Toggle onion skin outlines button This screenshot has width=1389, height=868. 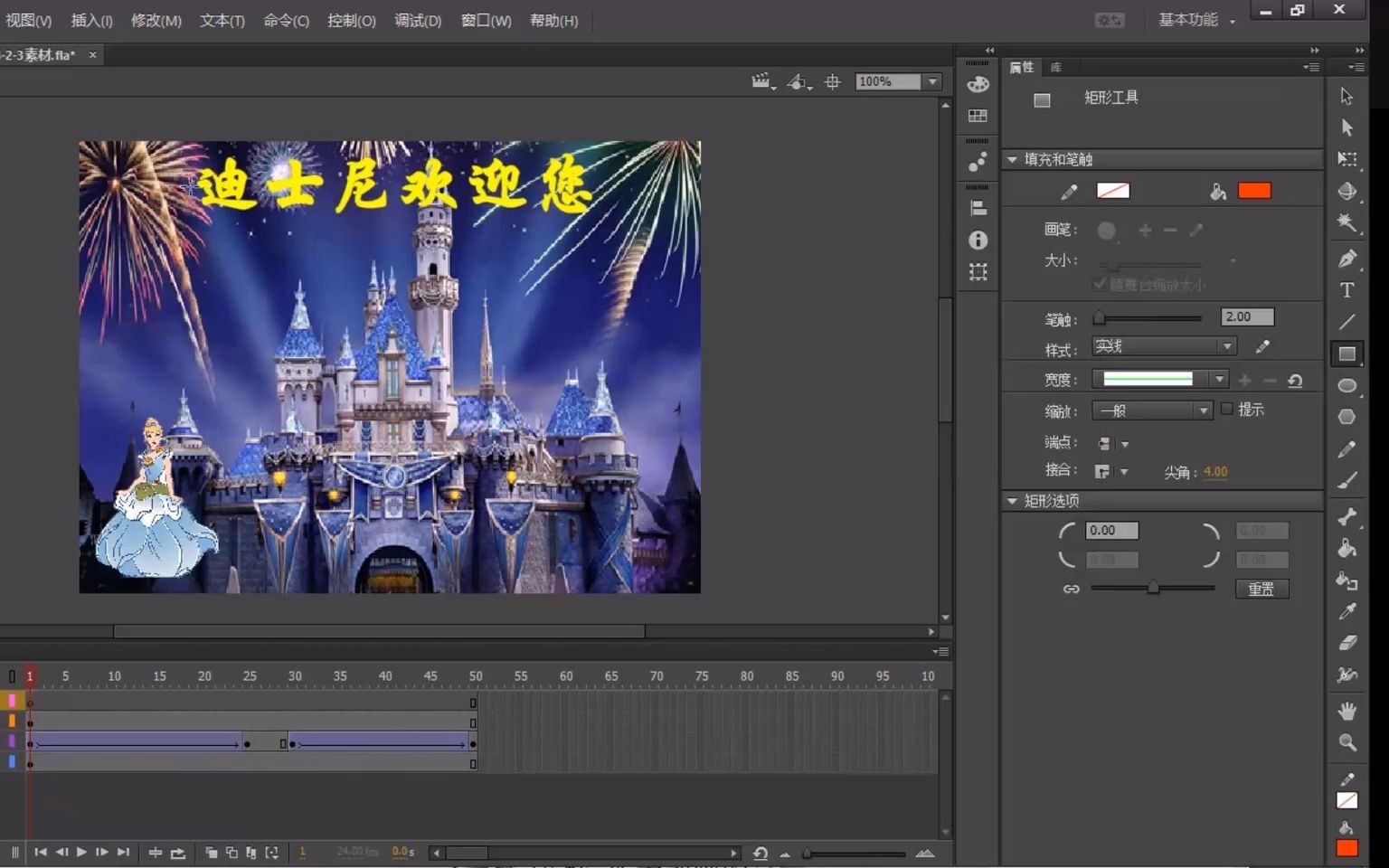point(231,853)
